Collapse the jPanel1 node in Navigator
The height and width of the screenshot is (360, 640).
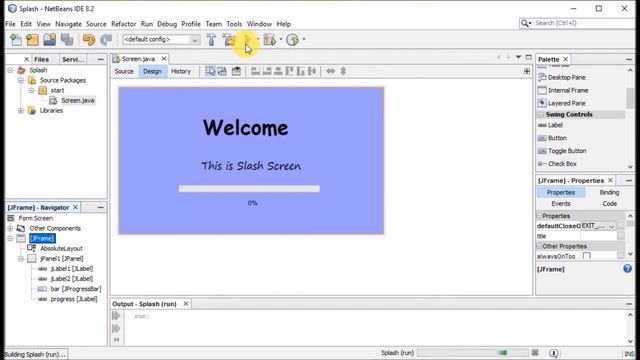pyautogui.click(x=21, y=259)
